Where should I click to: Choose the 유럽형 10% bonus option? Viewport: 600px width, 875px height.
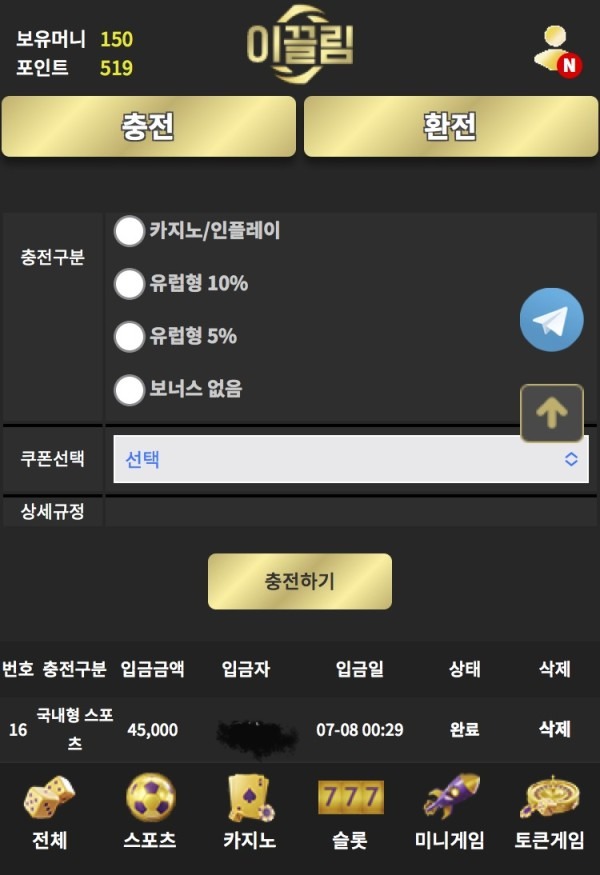[x=129, y=284]
